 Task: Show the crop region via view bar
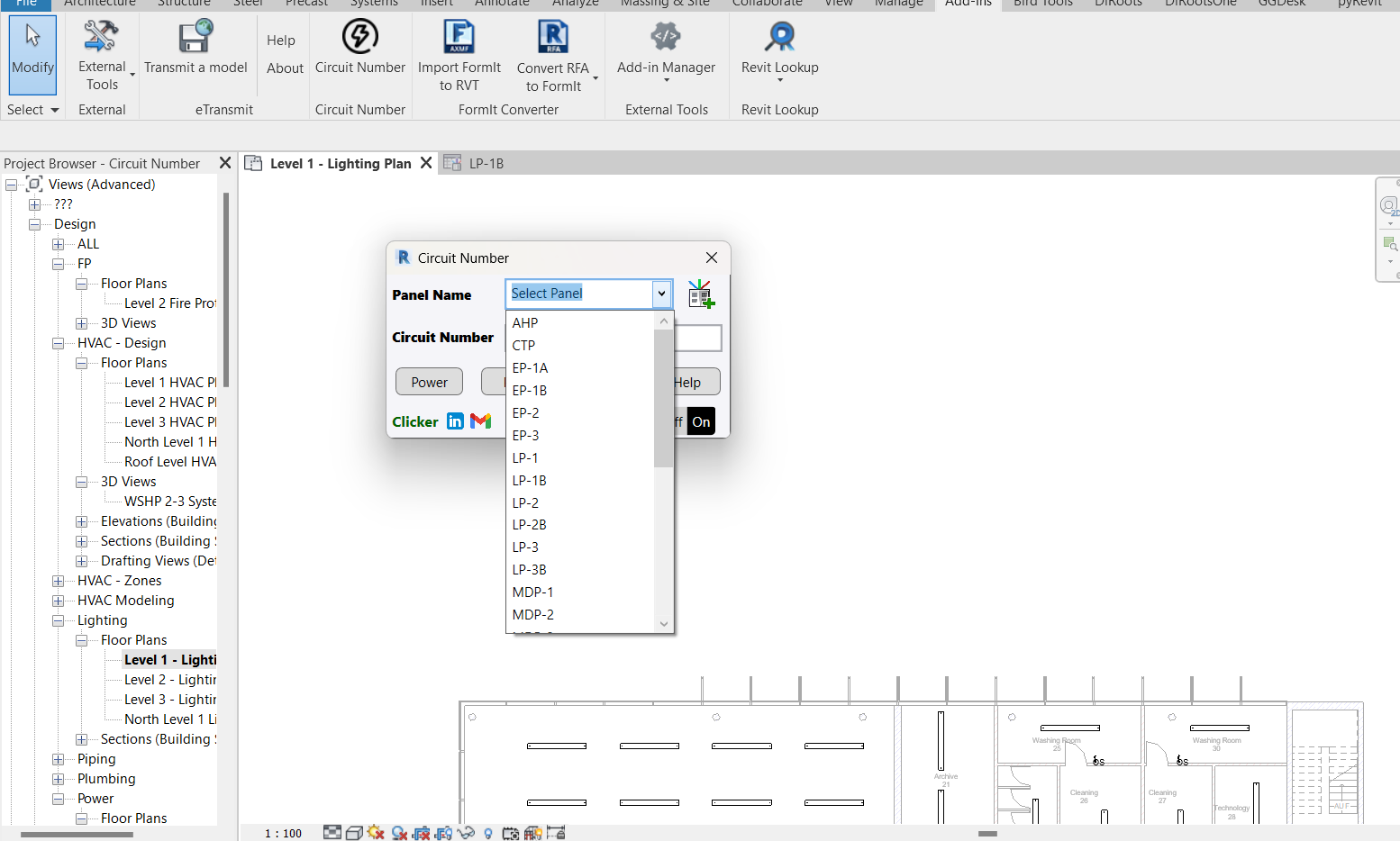pyautogui.click(x=443, y=833)
